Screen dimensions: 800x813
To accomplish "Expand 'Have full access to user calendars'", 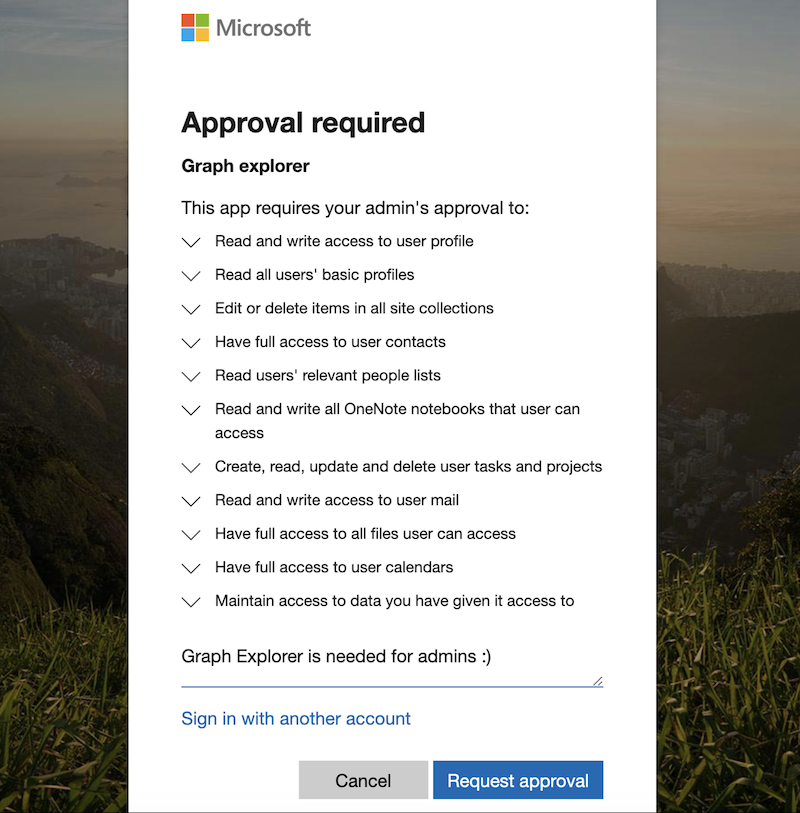I will (x=191, y=568).
